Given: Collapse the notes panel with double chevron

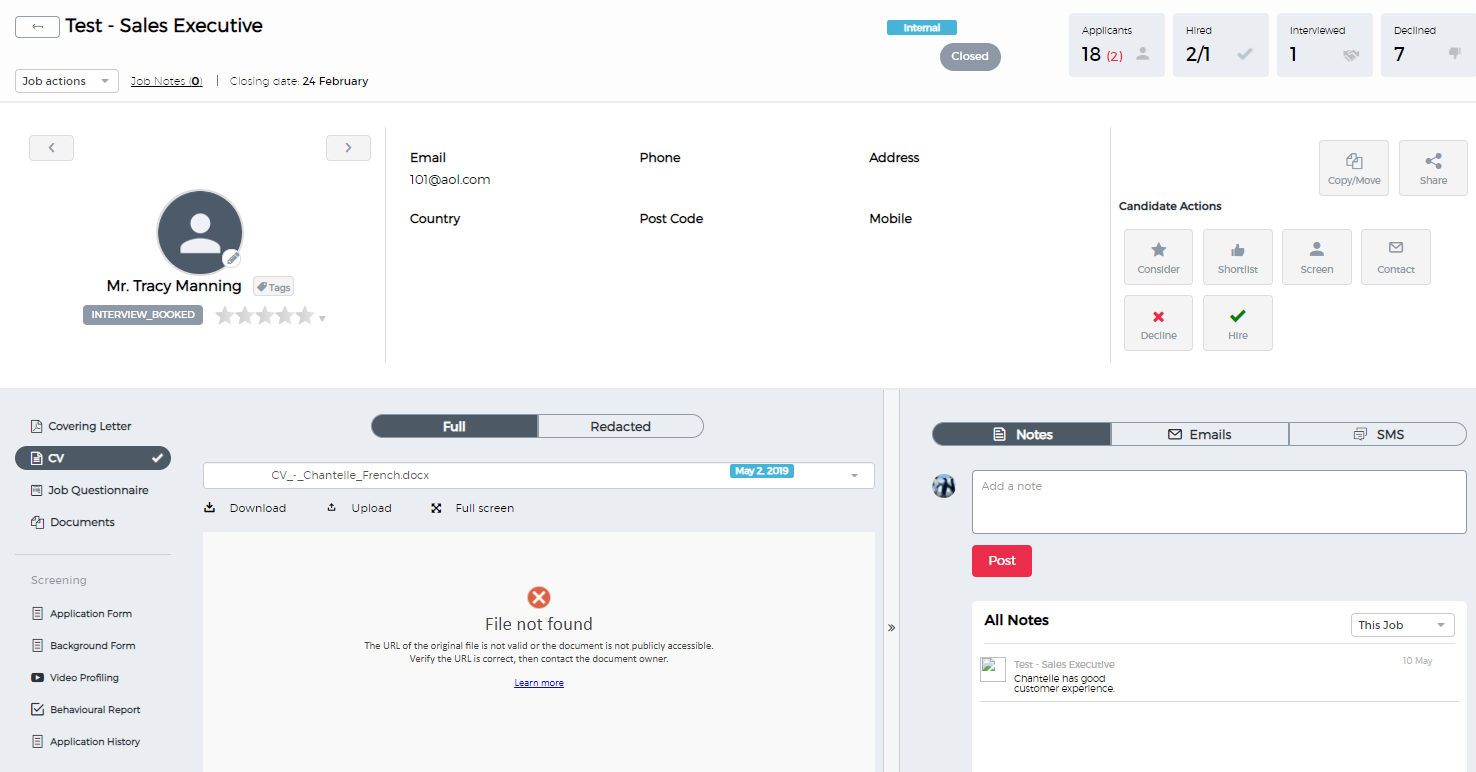Looking at the screenshot, I should click(891, 628).
